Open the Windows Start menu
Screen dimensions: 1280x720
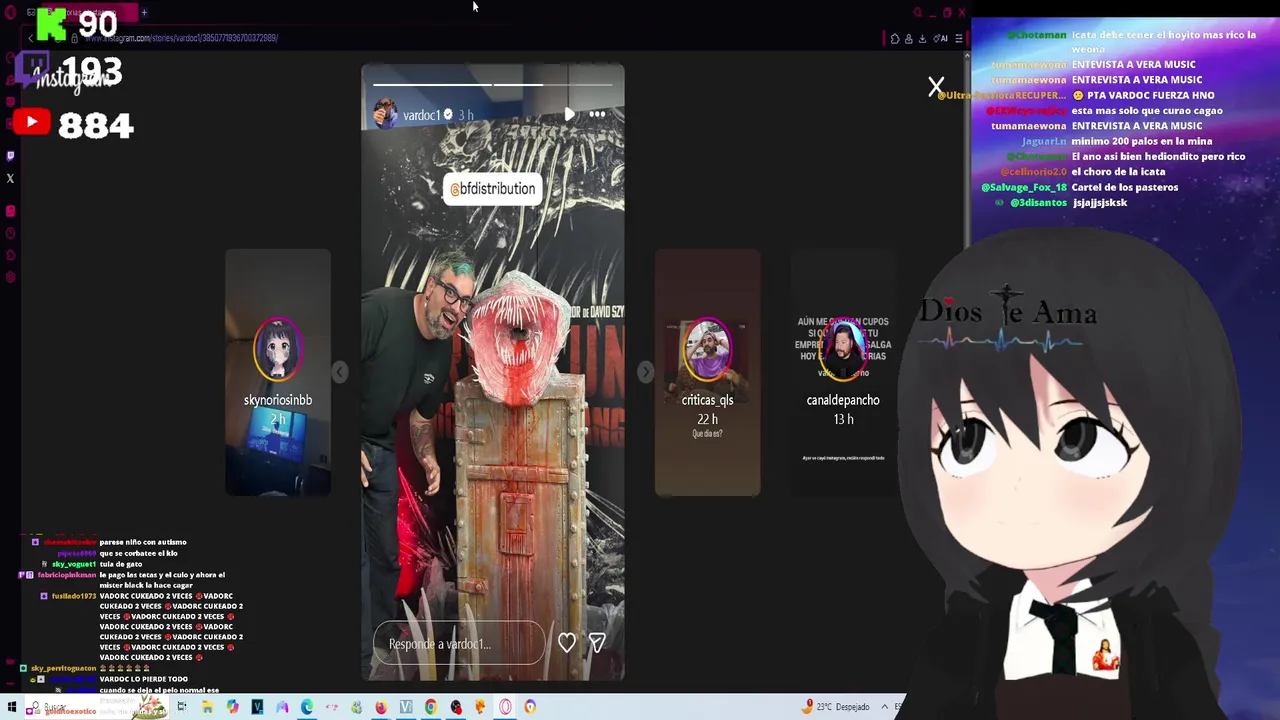12,707
